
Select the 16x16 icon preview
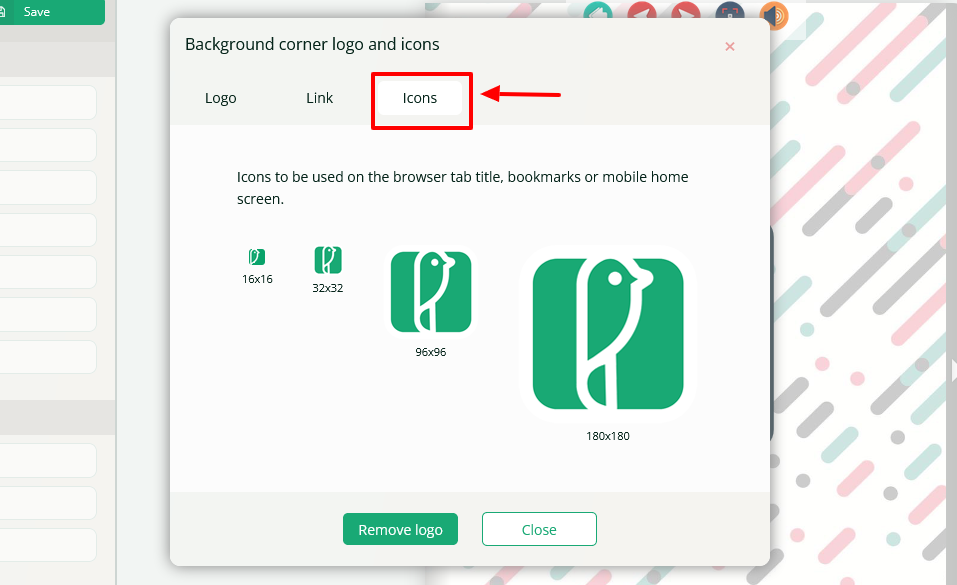pos(257,256)
